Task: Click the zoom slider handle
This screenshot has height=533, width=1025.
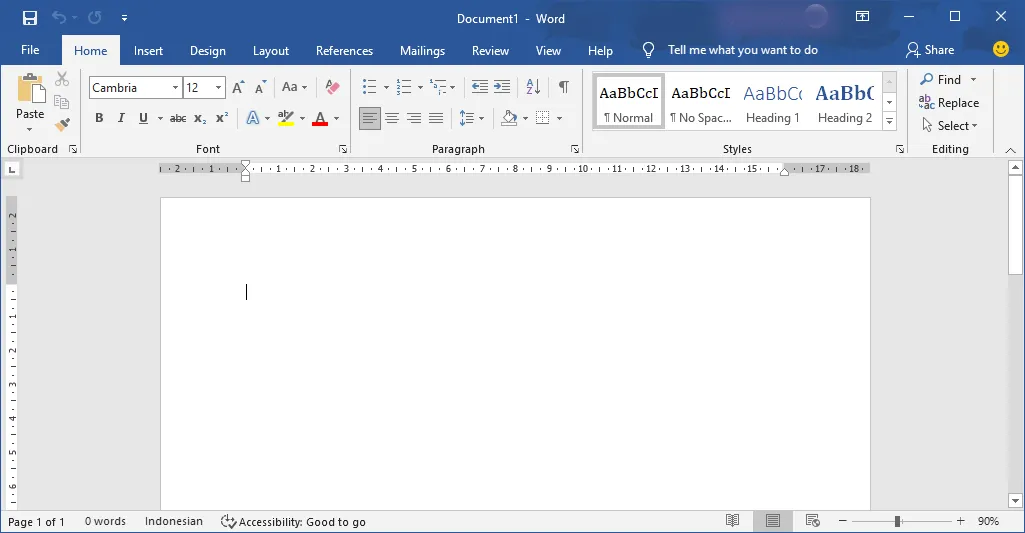Action: [x=898, y=521]
